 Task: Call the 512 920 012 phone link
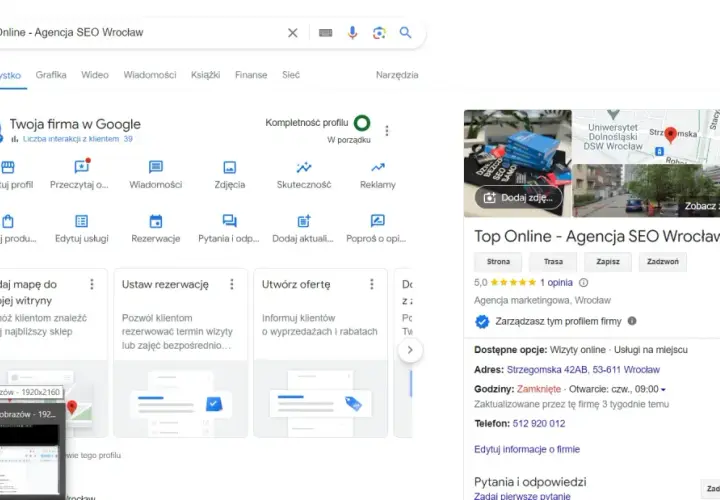tap(539, 423)
